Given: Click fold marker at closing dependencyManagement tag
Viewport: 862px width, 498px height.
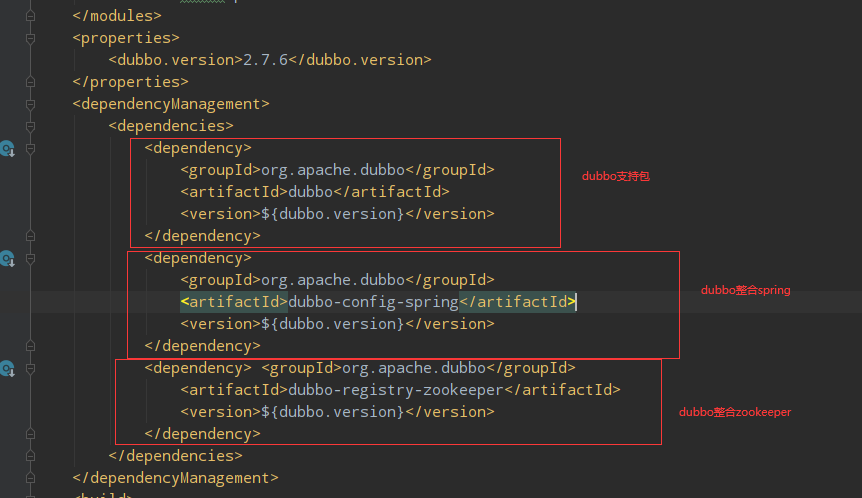Looking at the screenshot, I should tap(31, 478).
